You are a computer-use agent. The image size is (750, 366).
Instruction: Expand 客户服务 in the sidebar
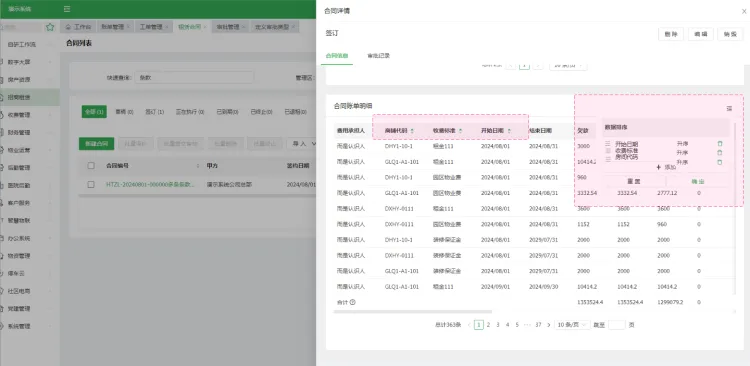click(30, 203)
